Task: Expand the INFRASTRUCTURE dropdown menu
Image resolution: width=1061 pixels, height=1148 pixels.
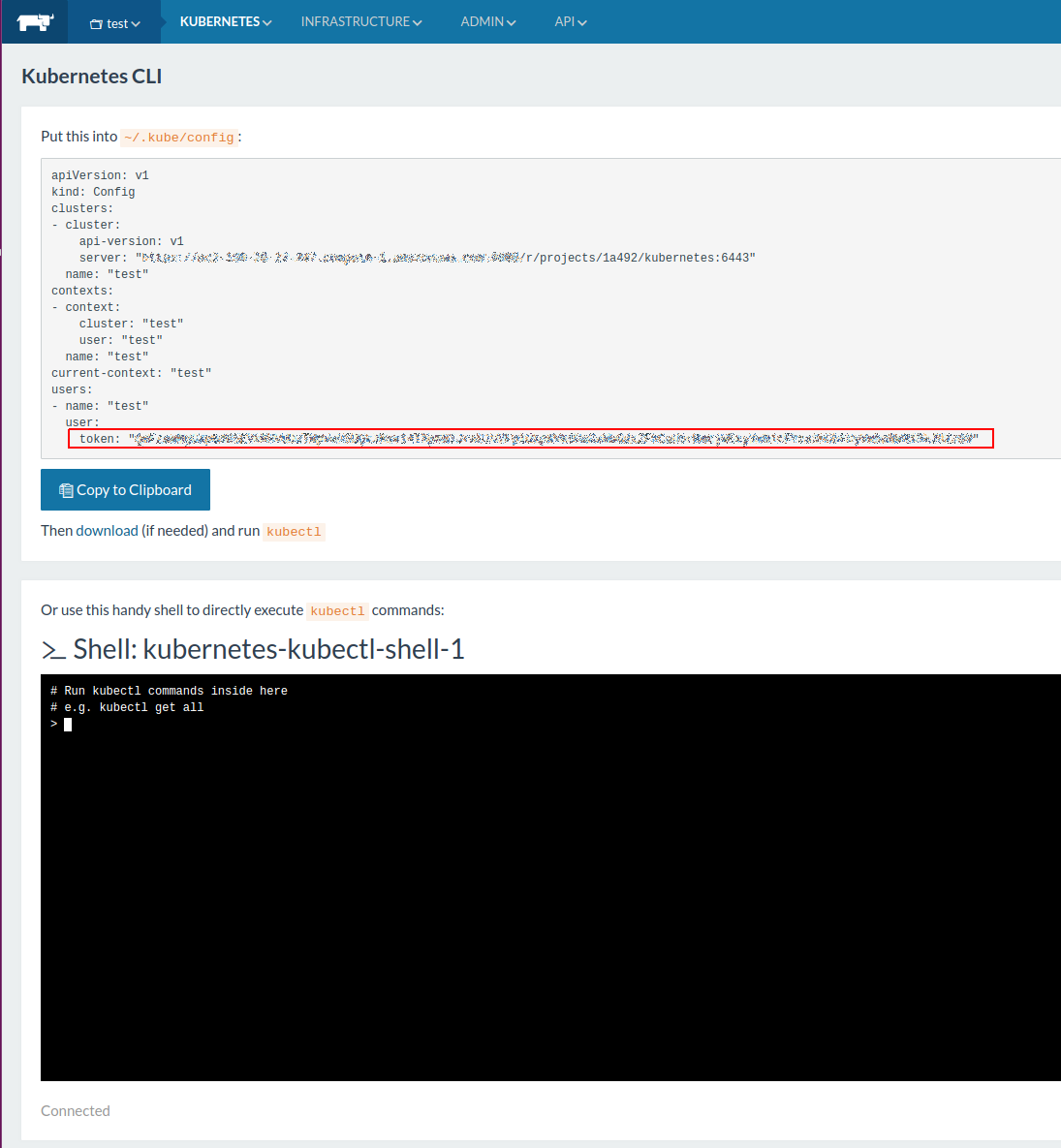Action: tap(360, 21)
